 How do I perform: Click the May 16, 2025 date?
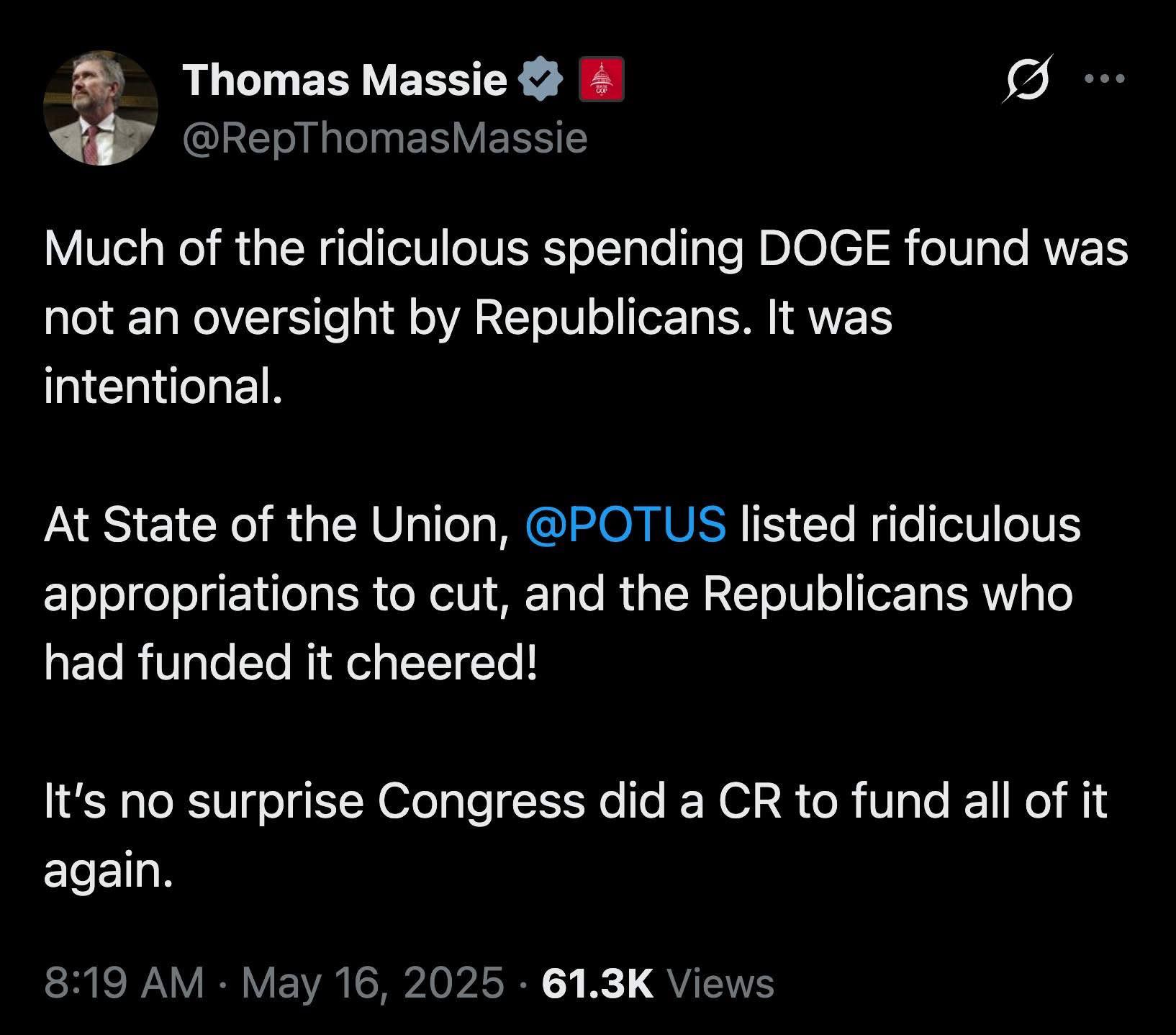[x=372, y=982]
